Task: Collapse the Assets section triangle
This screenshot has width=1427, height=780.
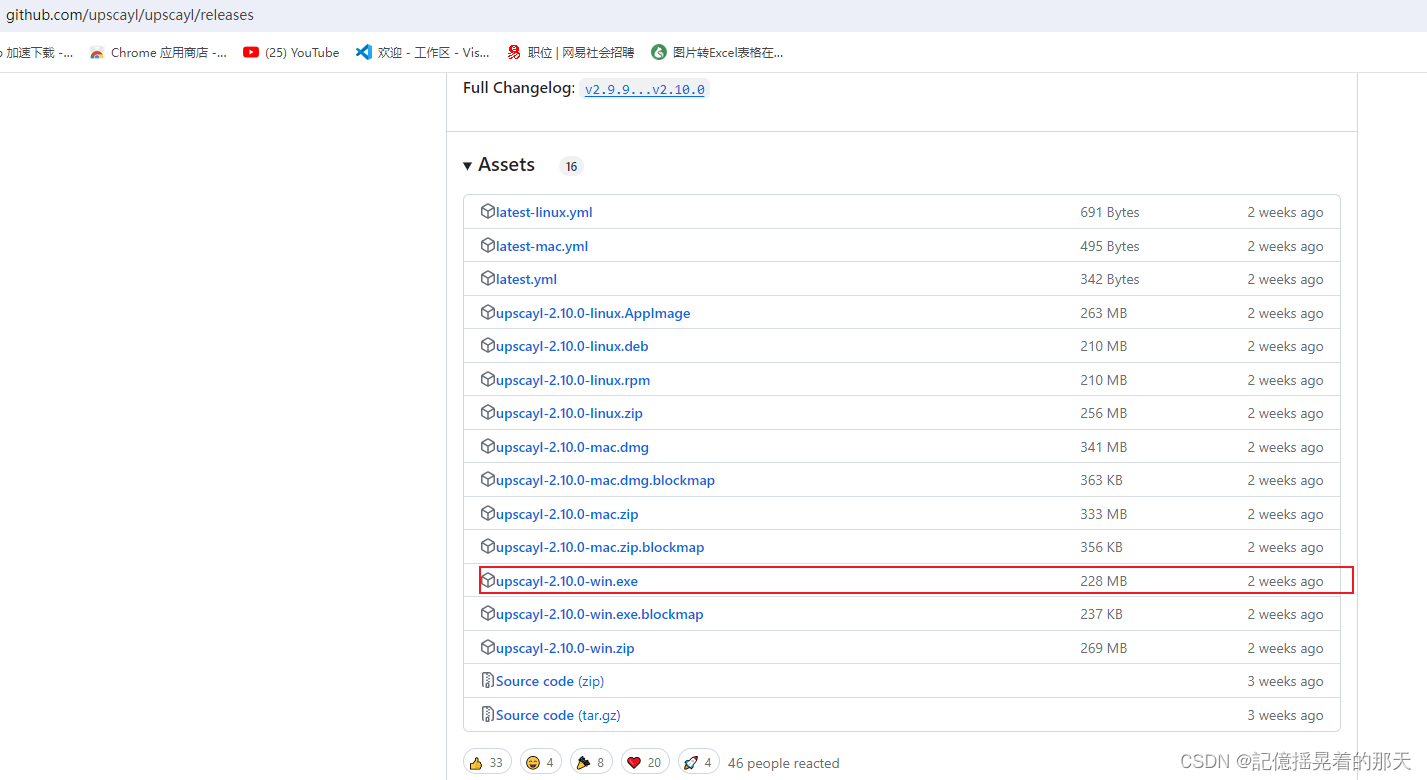Action: coord(467,166)
